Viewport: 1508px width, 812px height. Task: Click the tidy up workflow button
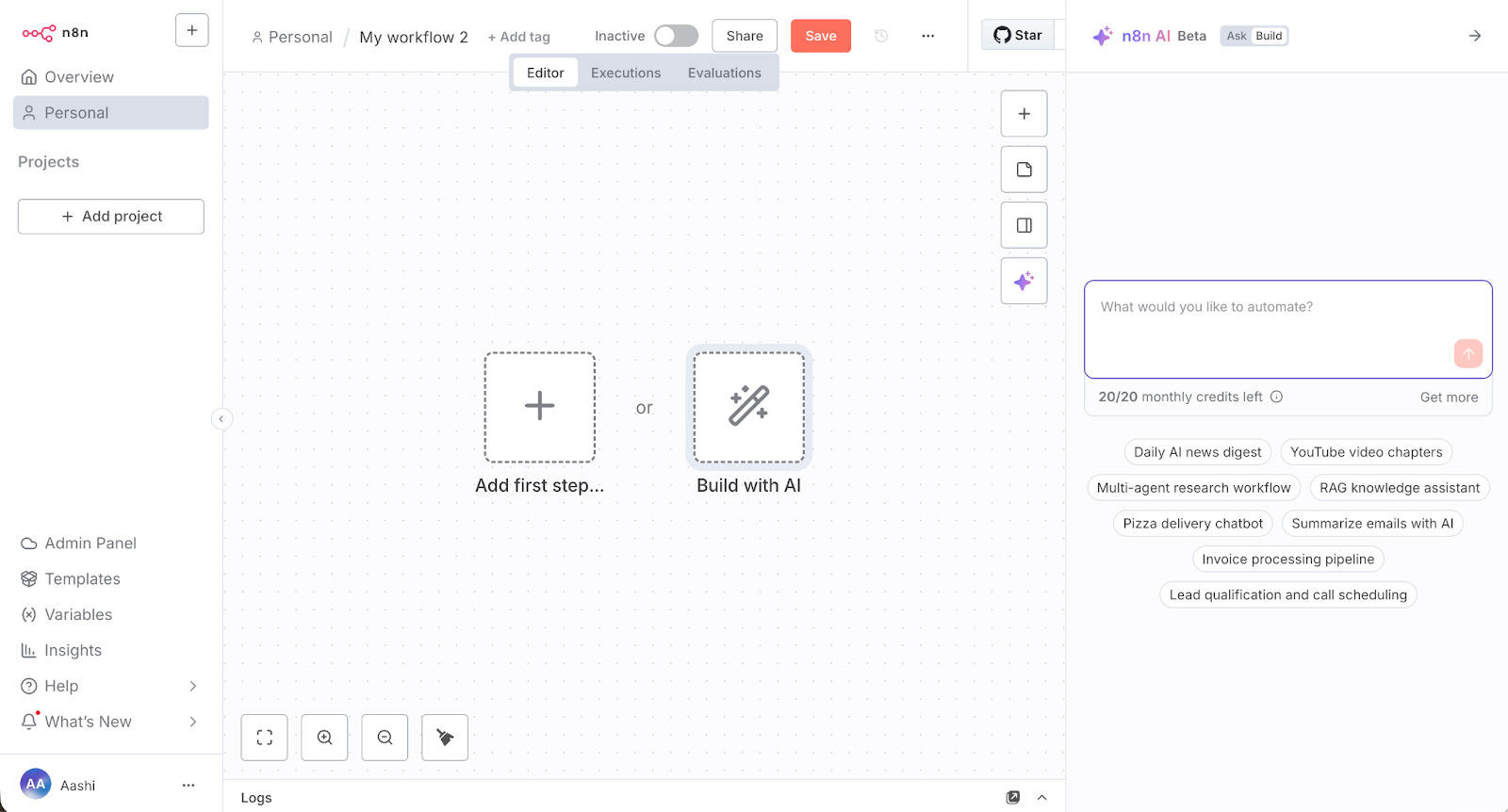point(446,738)
